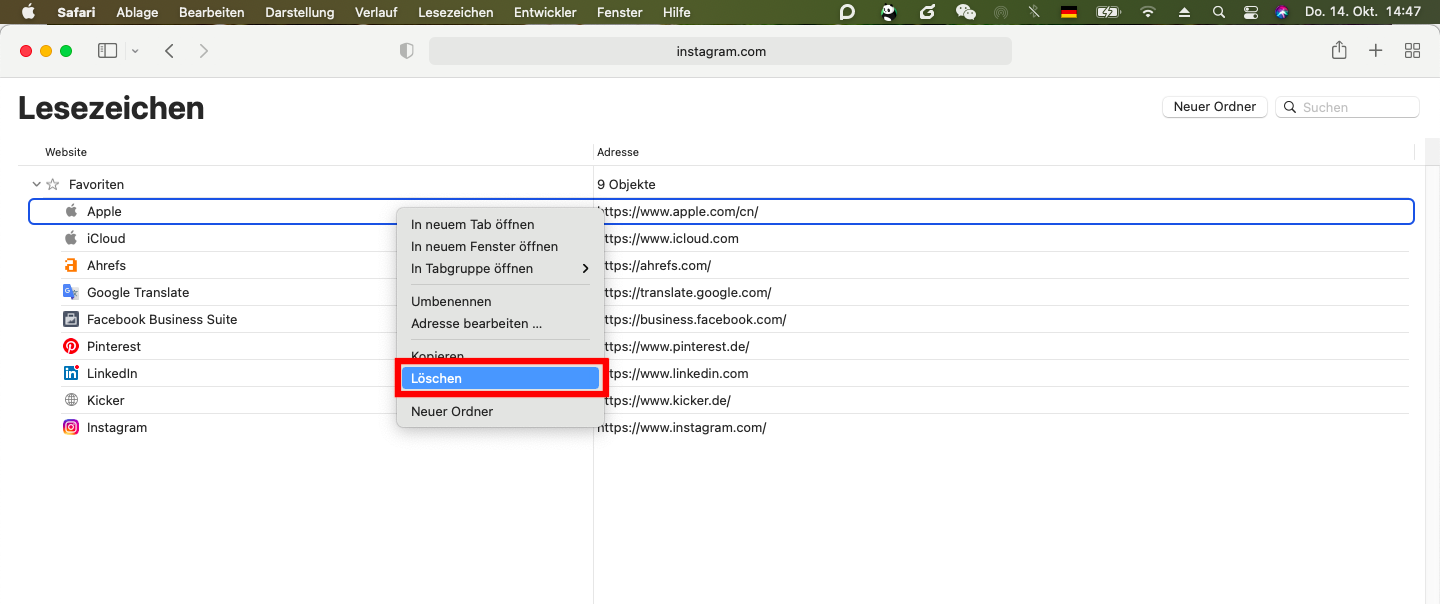The width and height of the screenshot is (1440, 604).
Task: Open the Verlauf menu
Action: coord(376,12)
